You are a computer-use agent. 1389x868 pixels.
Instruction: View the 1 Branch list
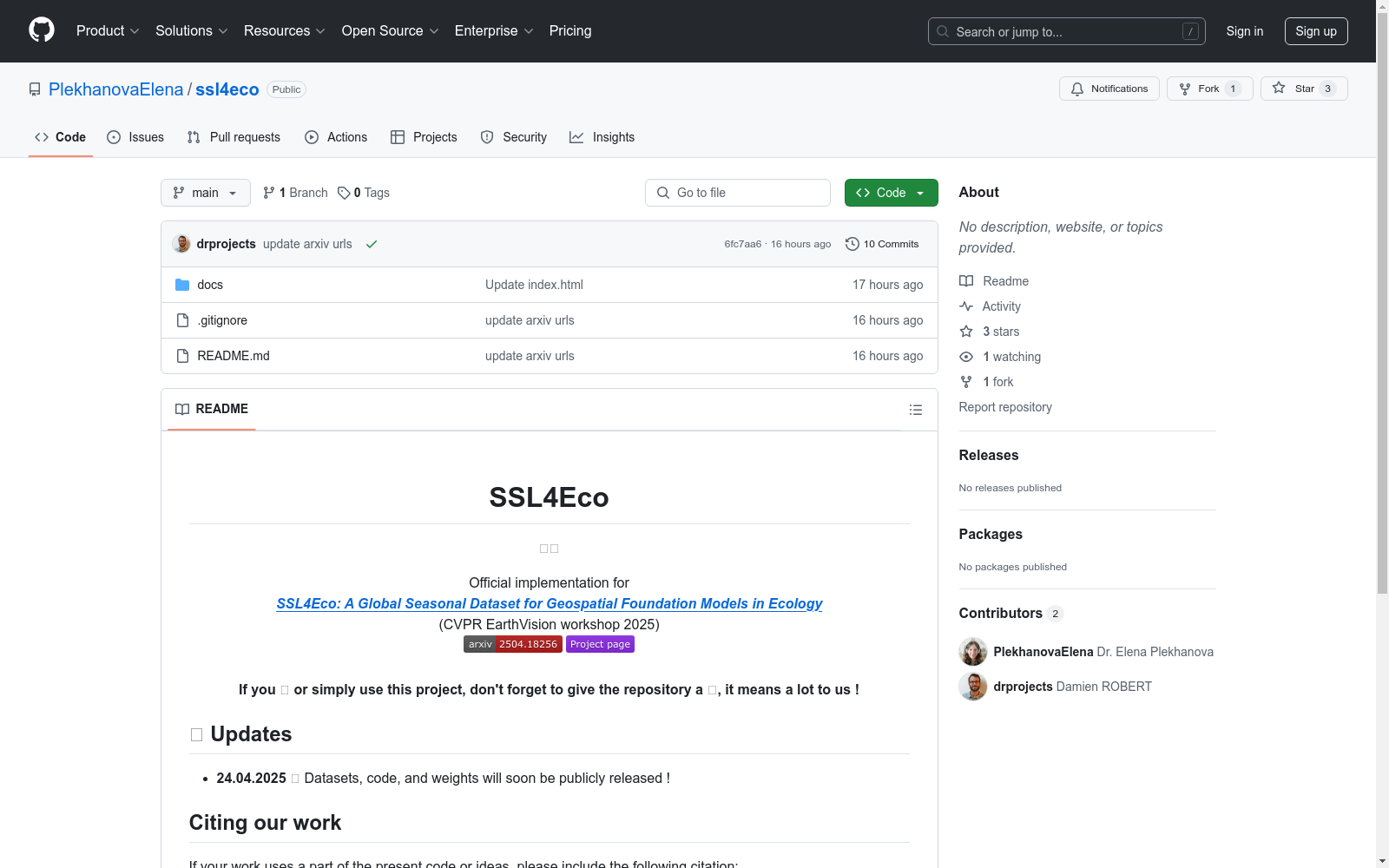point(296,193)
